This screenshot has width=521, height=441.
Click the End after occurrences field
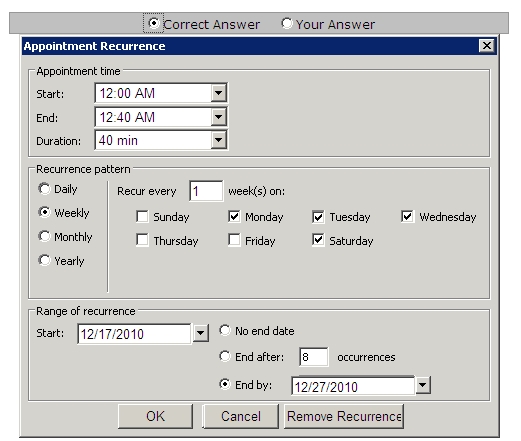click(x=314, y=357)
